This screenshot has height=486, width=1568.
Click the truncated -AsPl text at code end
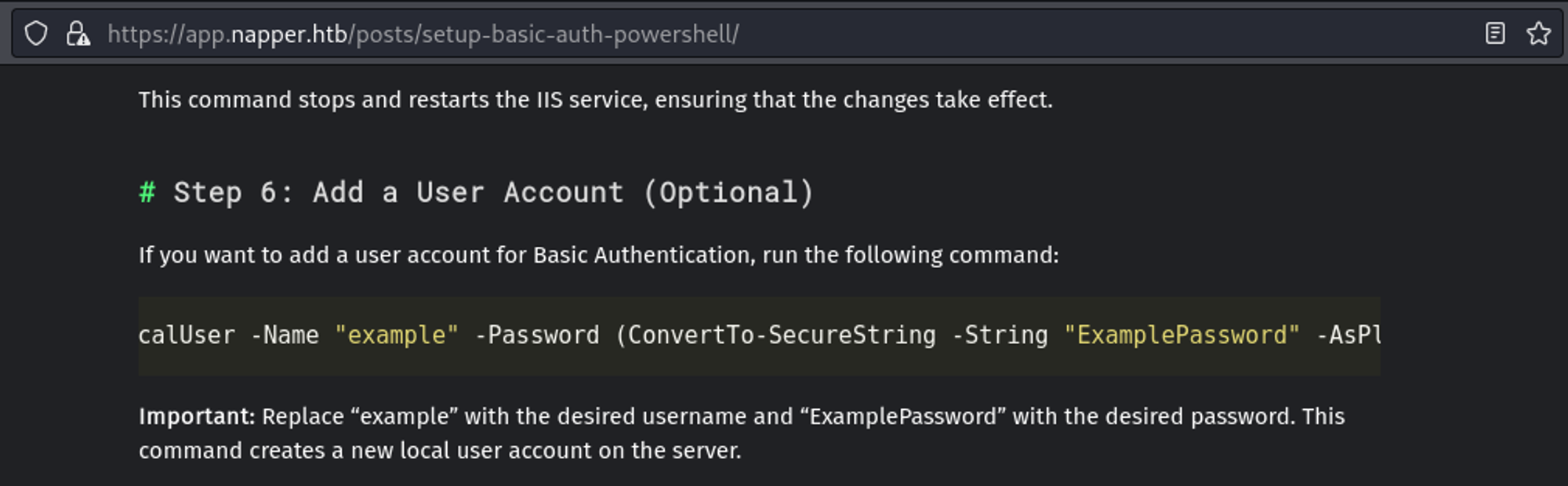click(1348, 335)
